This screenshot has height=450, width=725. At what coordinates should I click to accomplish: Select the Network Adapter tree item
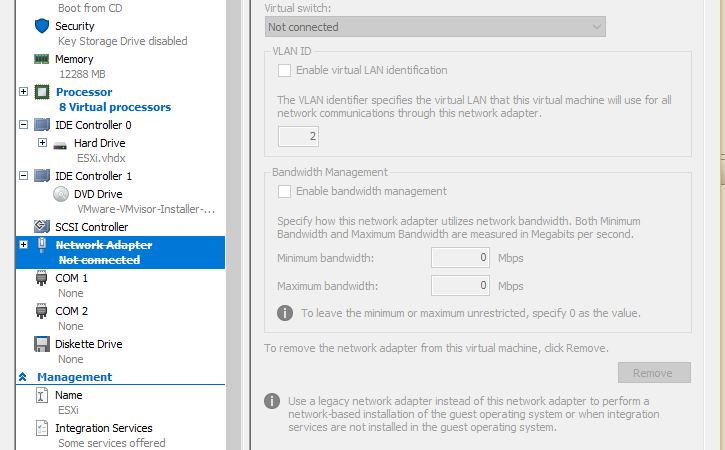click(103, 245)
